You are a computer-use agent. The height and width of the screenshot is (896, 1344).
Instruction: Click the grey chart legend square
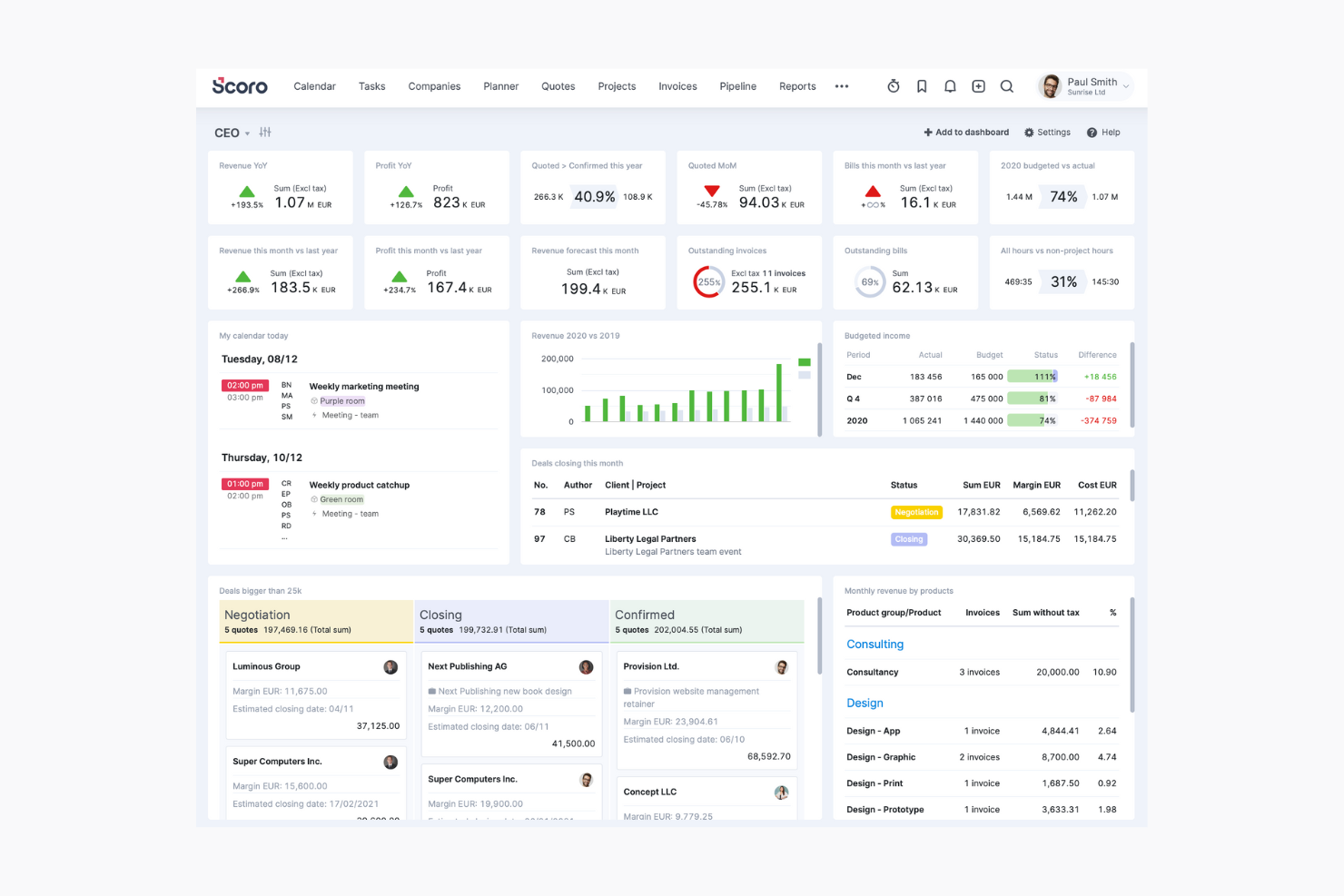pos(804,374)
